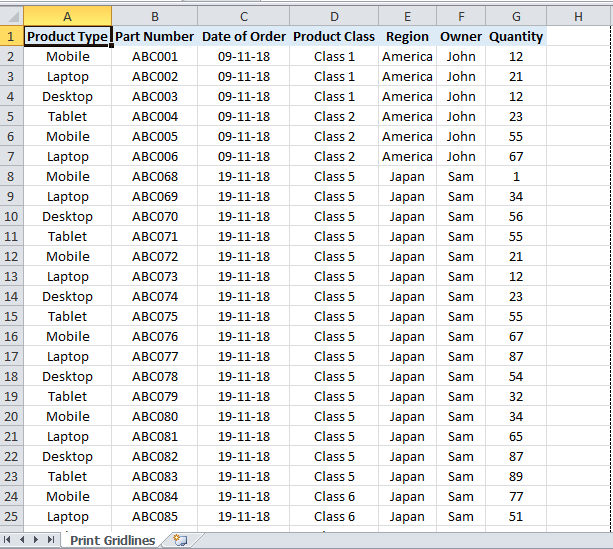Select cell containing ABC085
Screen dimensions: 613x549
pyautogui.click(x=155, y=516)
